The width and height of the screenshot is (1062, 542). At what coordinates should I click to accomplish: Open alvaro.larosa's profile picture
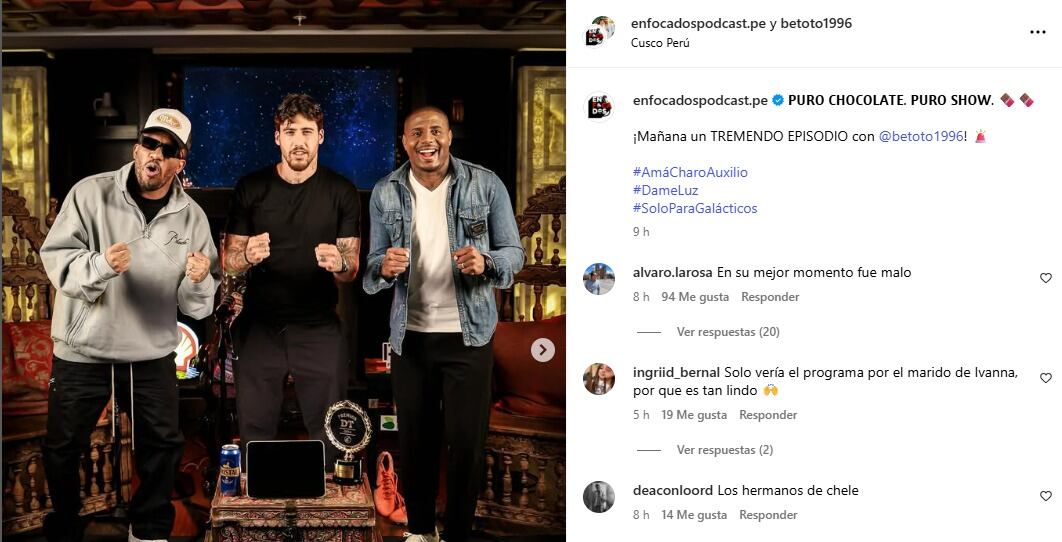pyautogui.click(x=599, y=279)
